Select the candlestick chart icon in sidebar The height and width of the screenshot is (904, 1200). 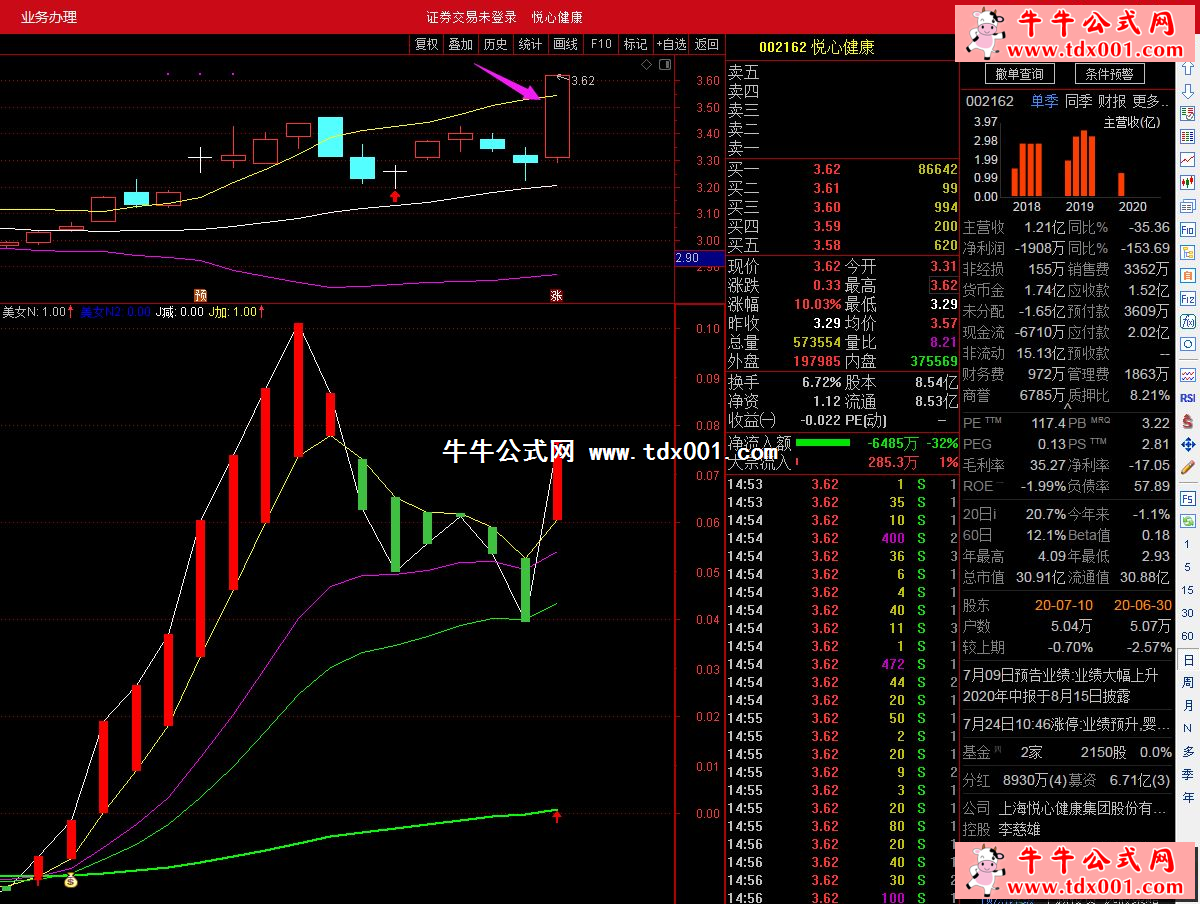click(1188, 182)
